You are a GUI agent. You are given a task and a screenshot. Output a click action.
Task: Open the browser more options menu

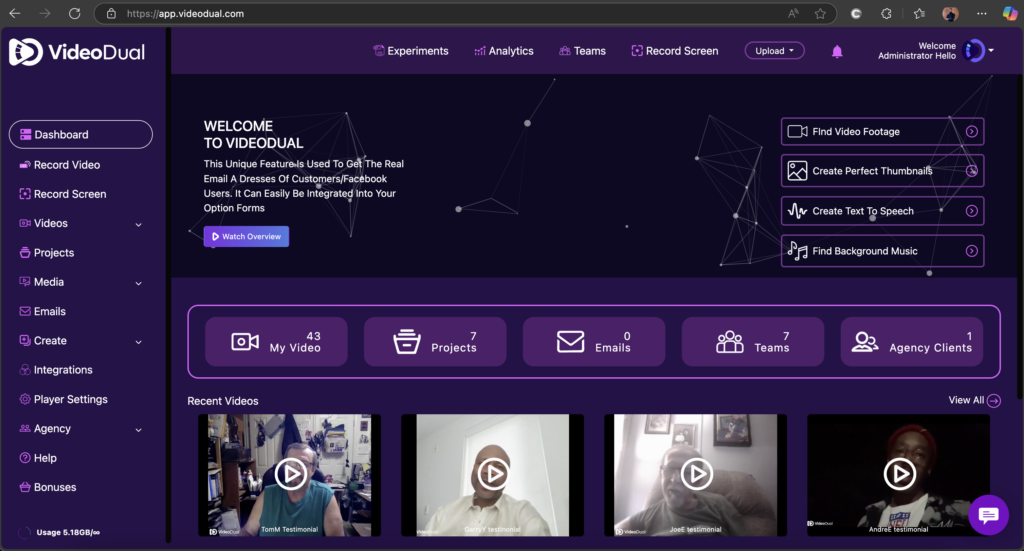pyautogui.click(x=982, y=13)
